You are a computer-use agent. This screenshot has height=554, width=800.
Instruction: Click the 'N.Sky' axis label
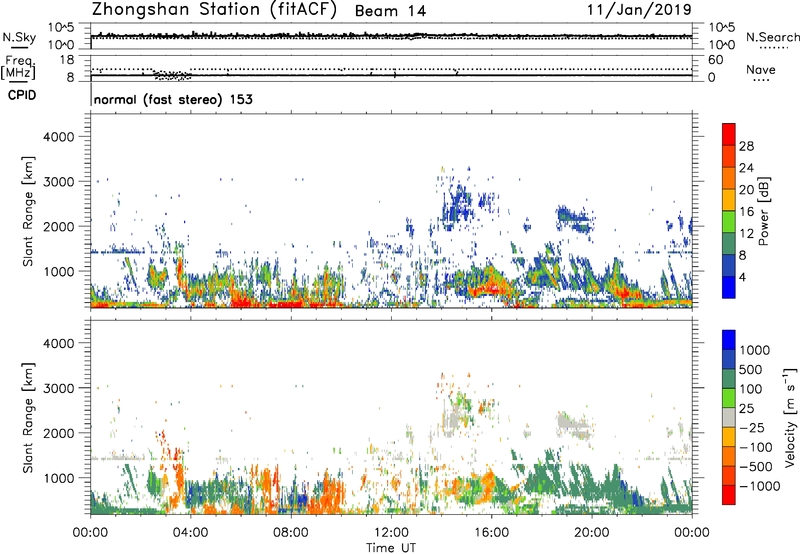click(19, 38)
